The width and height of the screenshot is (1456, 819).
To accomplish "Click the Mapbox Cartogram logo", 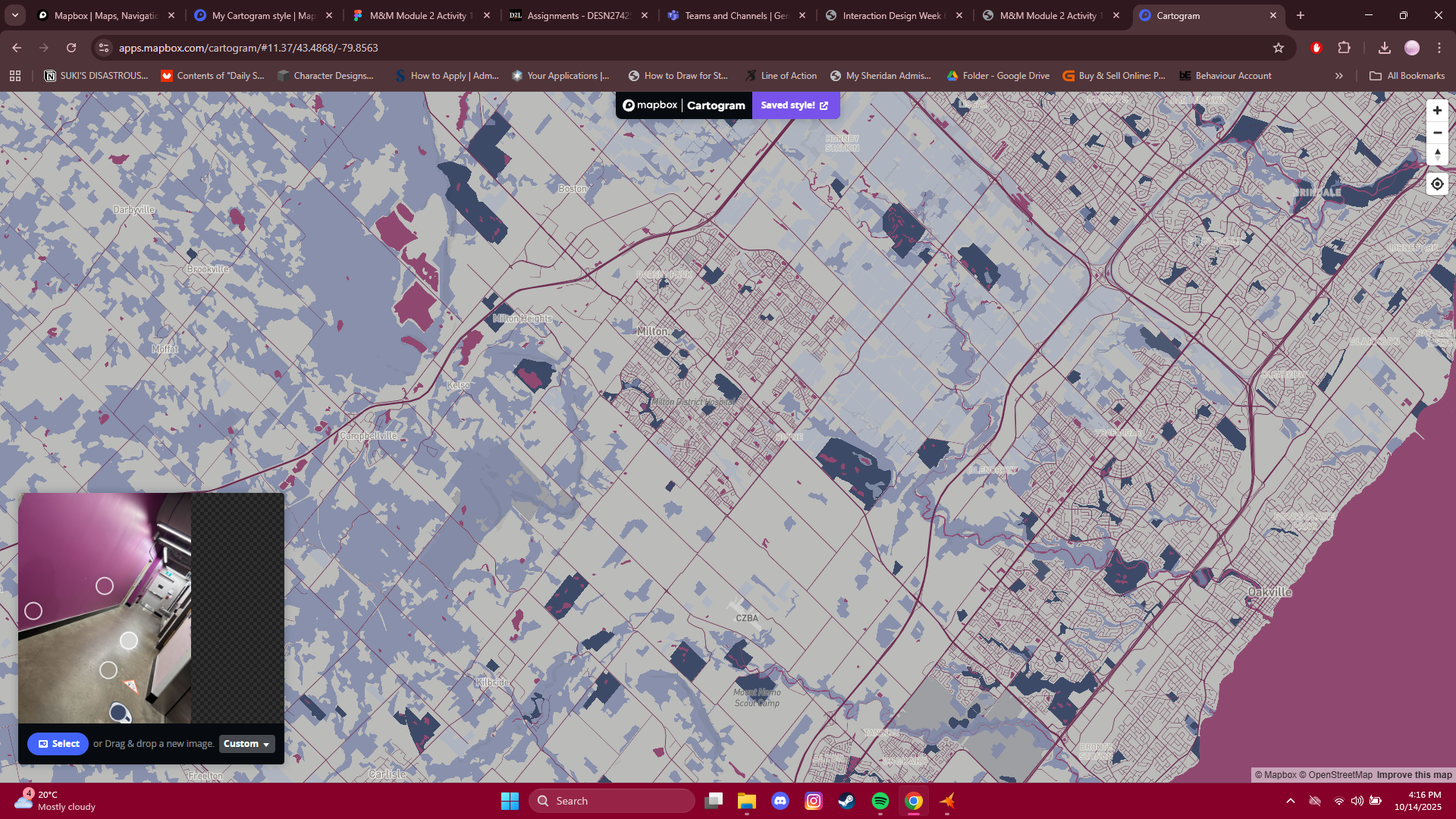I will pyautogui.click(x=682, y=105).
